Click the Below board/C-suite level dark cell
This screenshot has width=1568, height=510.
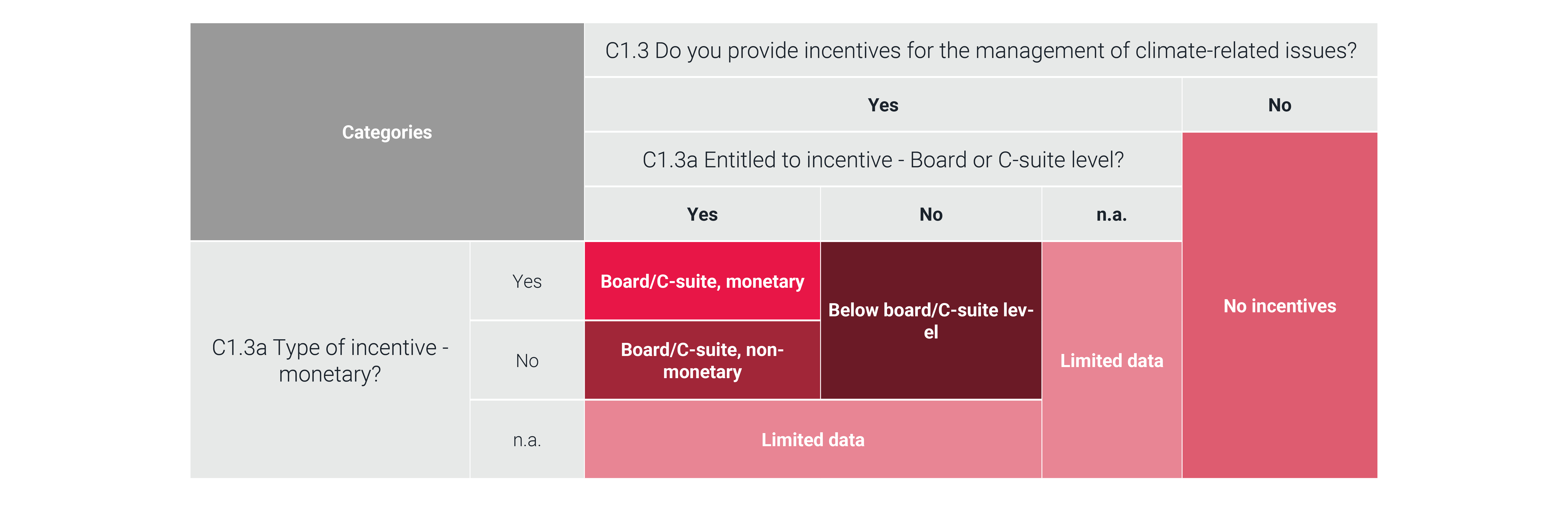click(x=931, y=321)
